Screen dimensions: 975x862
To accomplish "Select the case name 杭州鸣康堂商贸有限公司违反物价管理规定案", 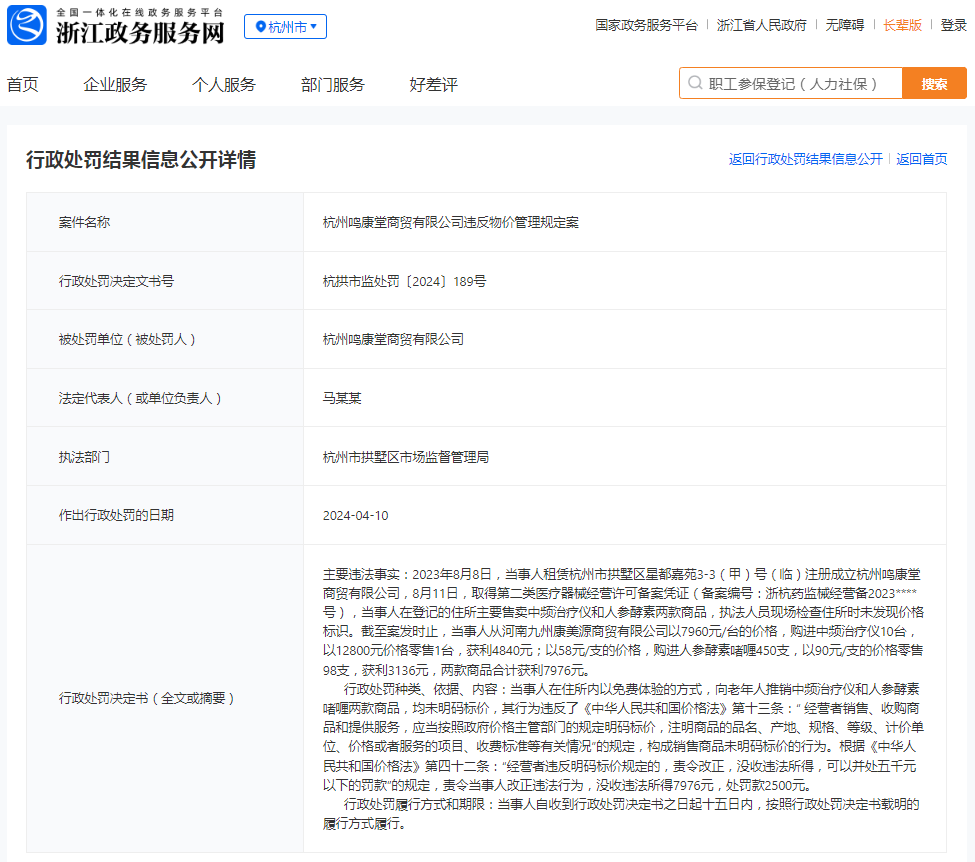I will coord(450,222).
